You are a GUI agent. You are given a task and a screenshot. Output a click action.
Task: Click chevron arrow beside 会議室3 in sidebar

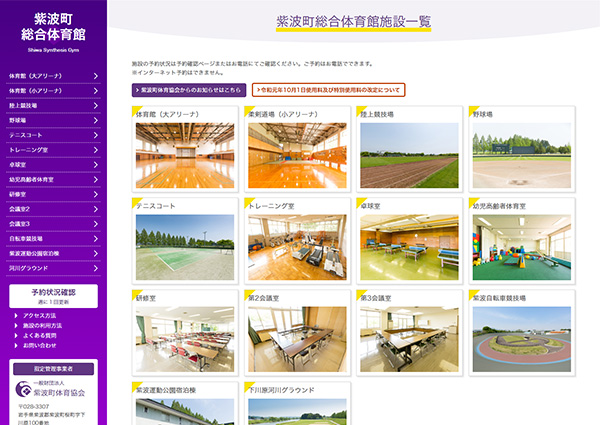point(96,224)
